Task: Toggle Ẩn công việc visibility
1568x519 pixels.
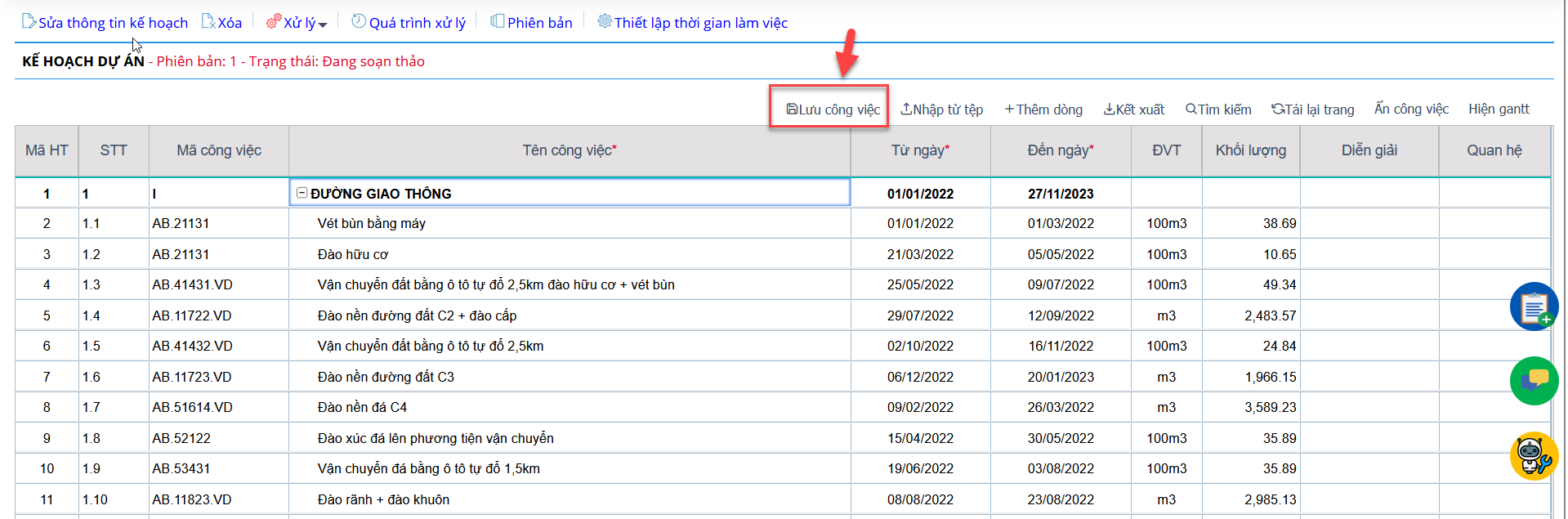Action: click(1410, 109)
